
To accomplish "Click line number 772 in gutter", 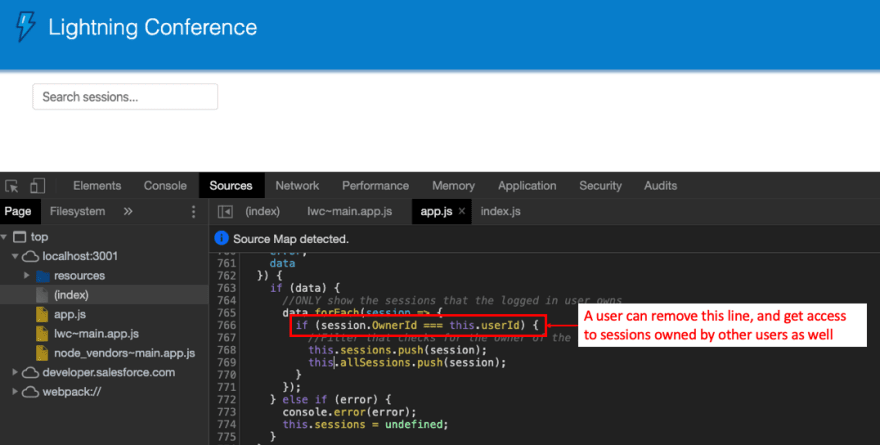I will [227, 400].
